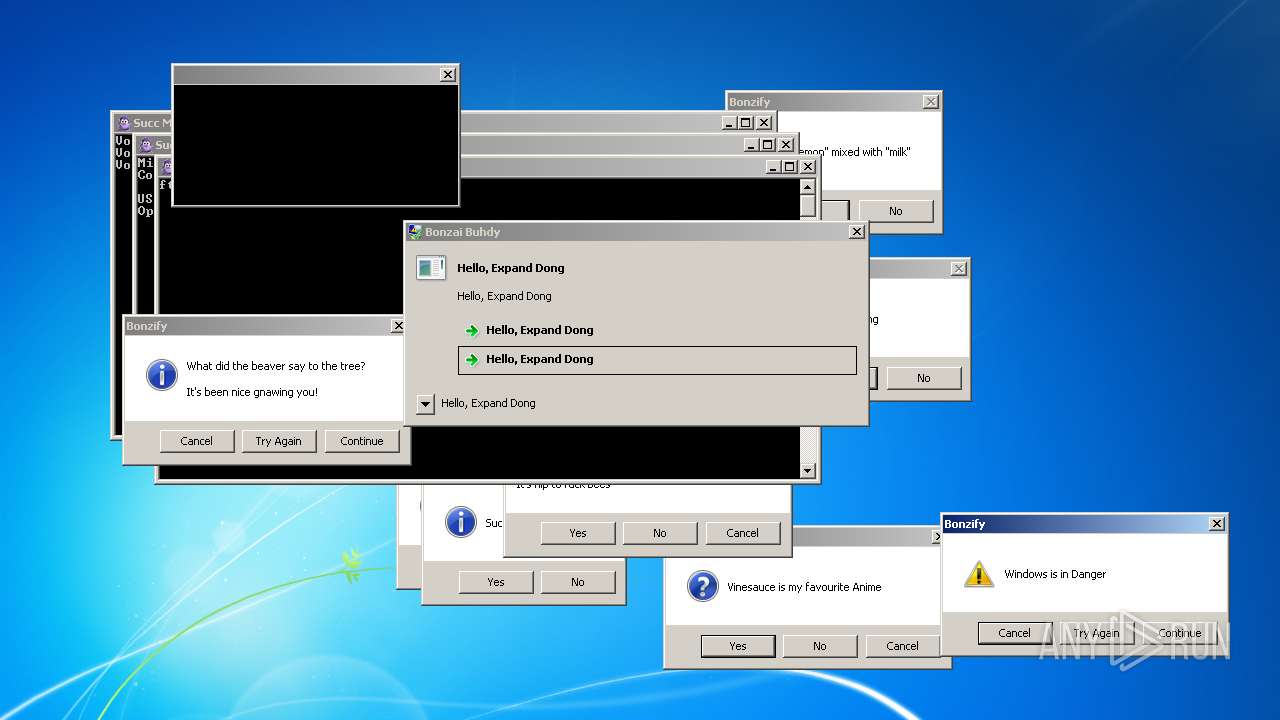Image resolution: width=1280 pixels, height=720 pixels.
Task: Maximize the frontmost Succ console window
Action: 790,167
